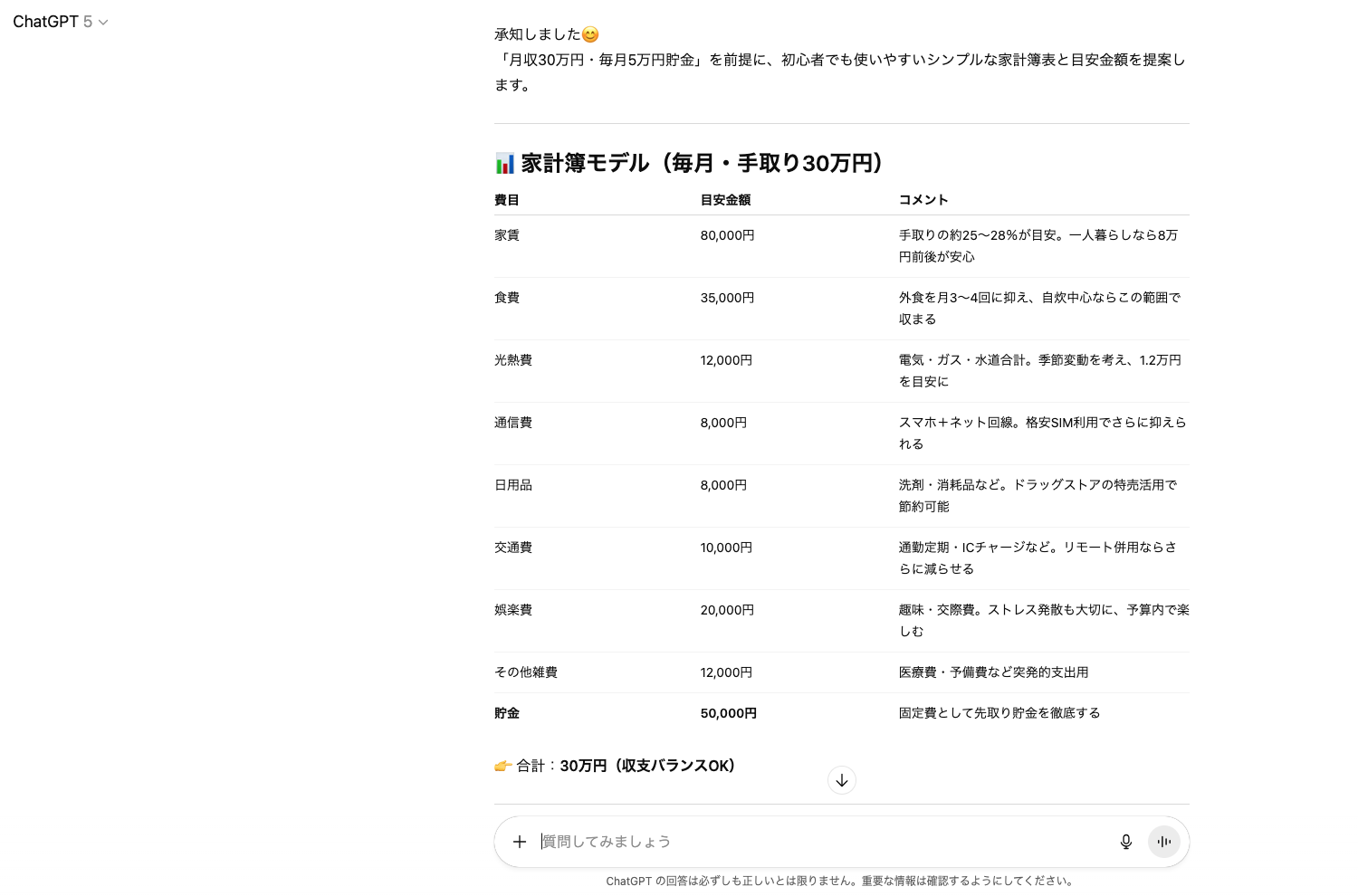Select the 費目 column header
This screenshot has width=1358, height=896.
507,200
